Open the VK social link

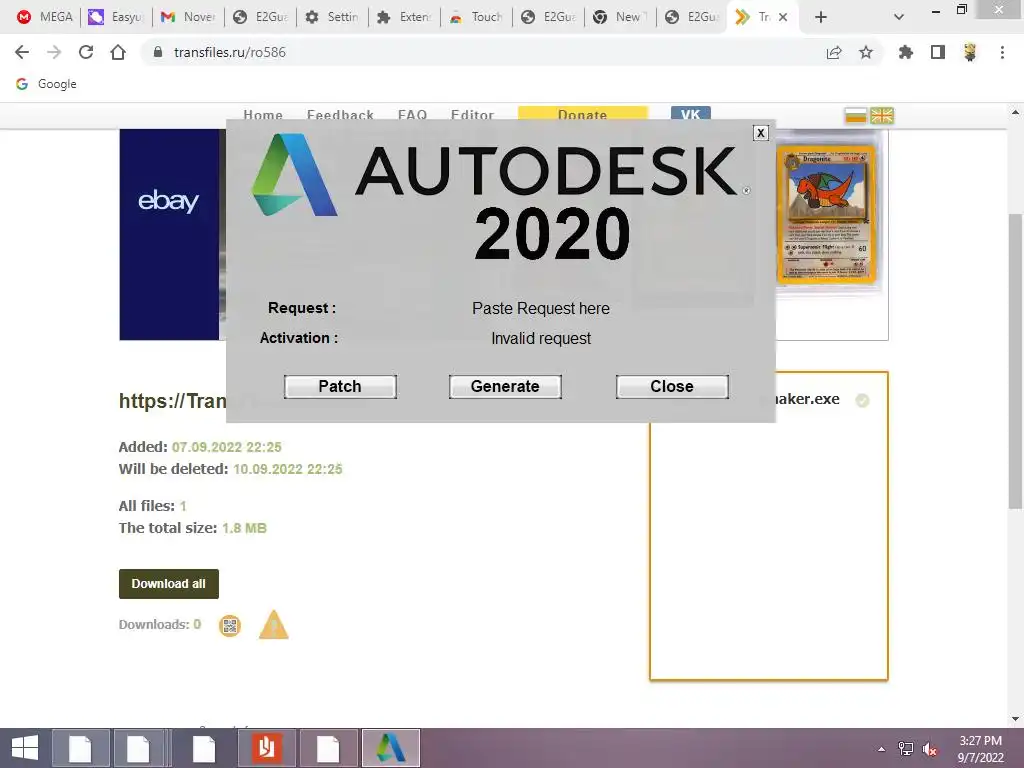click(x=690, y=114)
